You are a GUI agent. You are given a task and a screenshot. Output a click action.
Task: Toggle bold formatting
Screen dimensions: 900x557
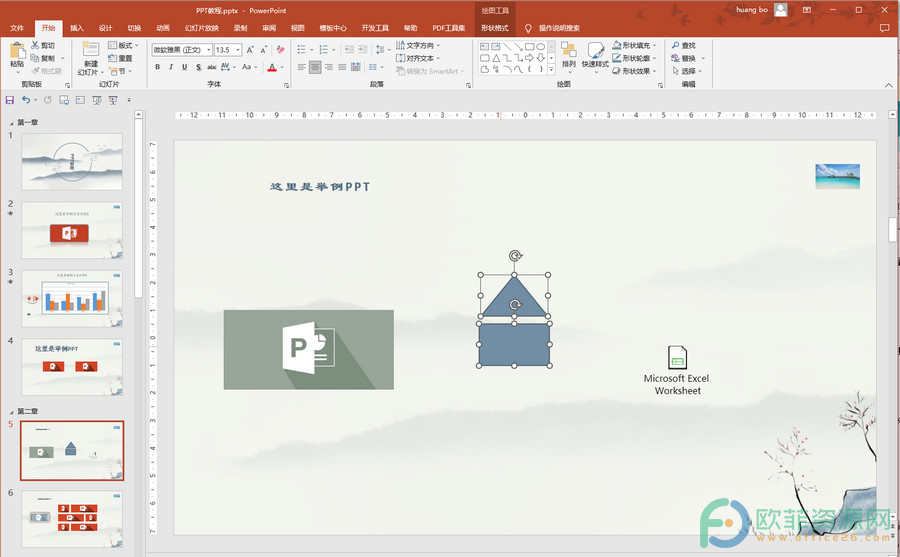[158, 67]
